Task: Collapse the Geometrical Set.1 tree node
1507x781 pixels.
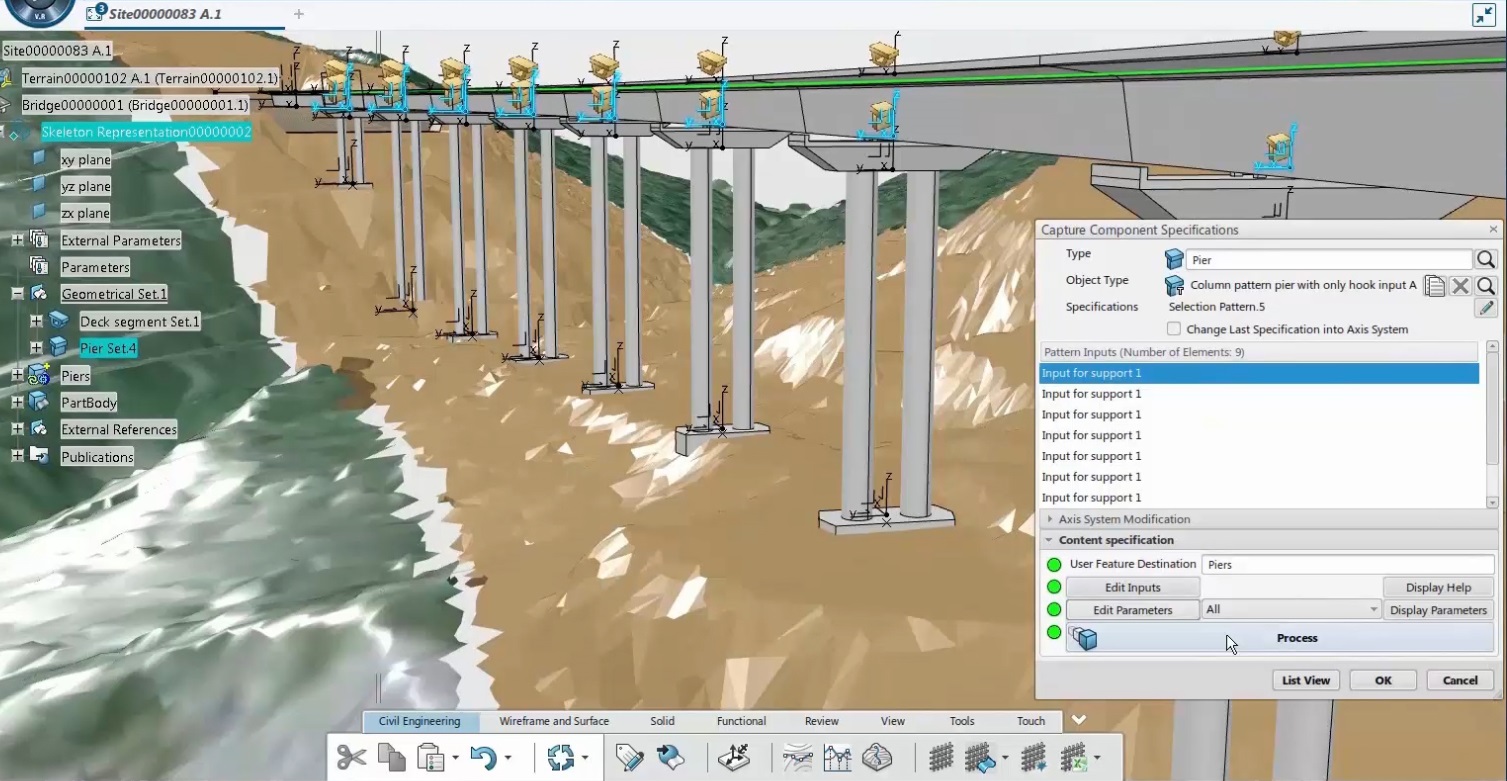Action: 17,294
